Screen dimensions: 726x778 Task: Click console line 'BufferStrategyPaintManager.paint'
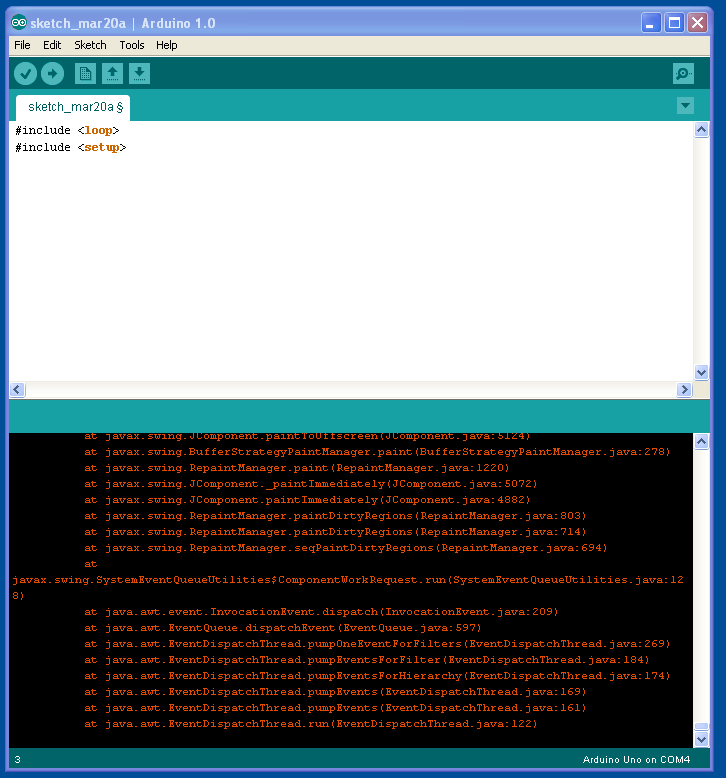point(377,452)
